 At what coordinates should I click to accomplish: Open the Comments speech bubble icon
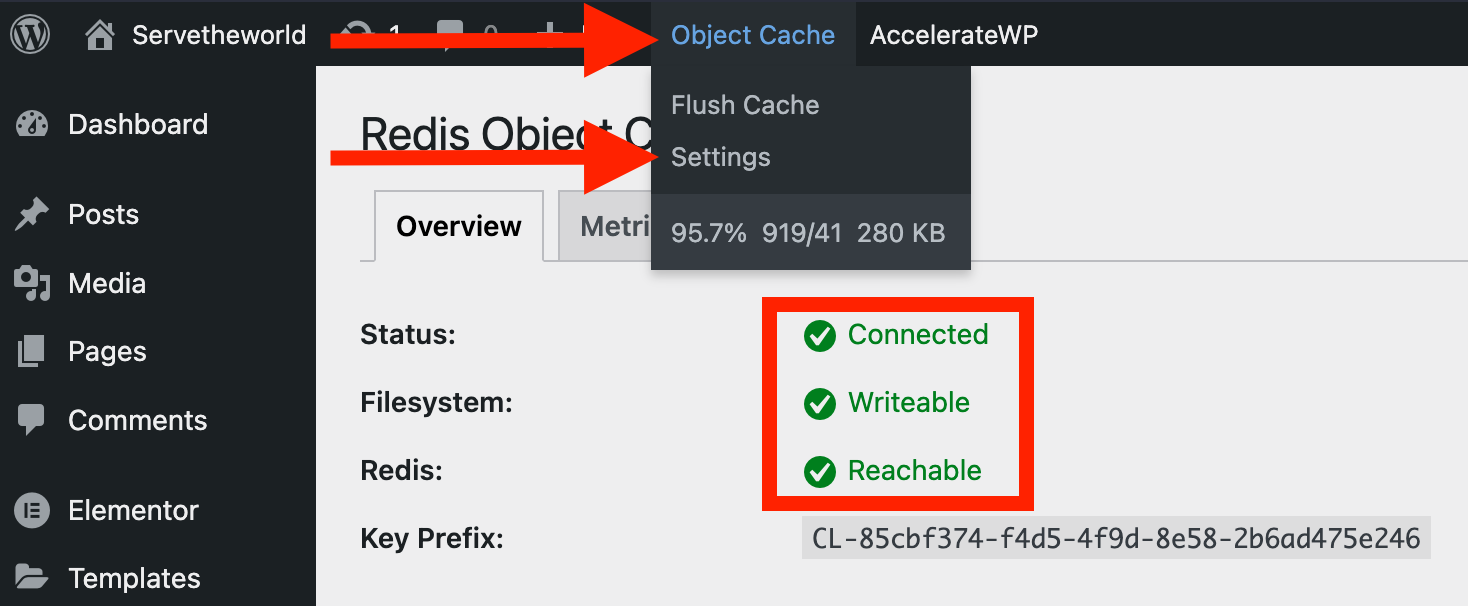(x=31, y=420)
